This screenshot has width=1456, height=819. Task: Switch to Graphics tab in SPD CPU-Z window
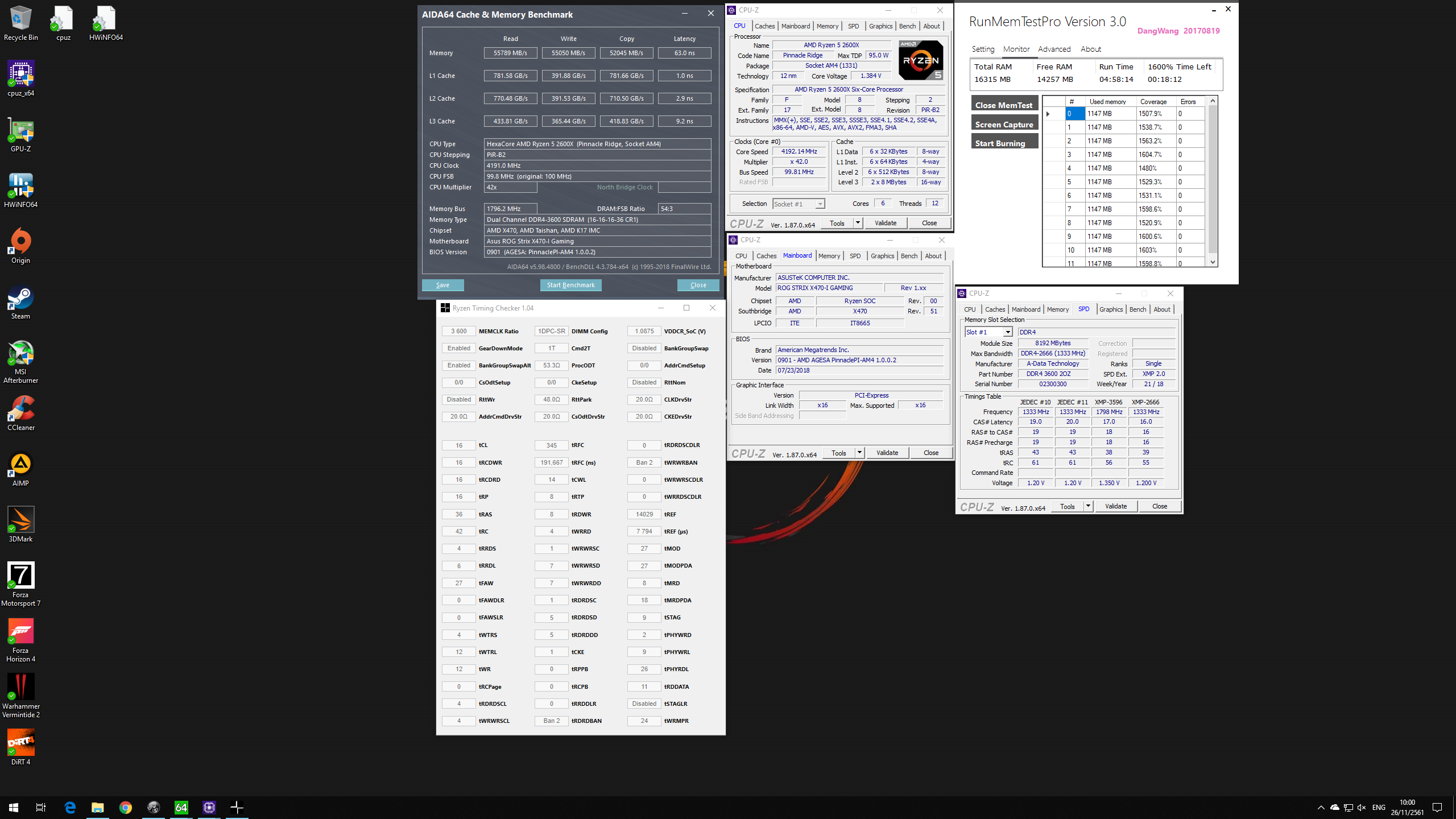coord(1111,309)
